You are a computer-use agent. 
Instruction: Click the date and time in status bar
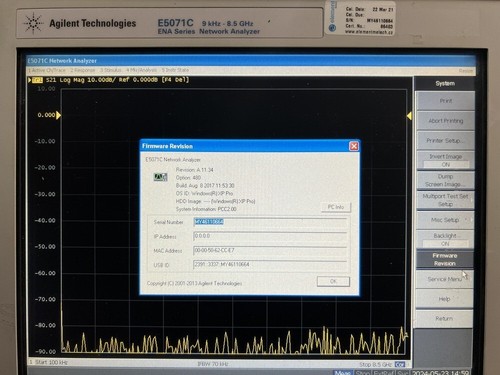(441, 373)
